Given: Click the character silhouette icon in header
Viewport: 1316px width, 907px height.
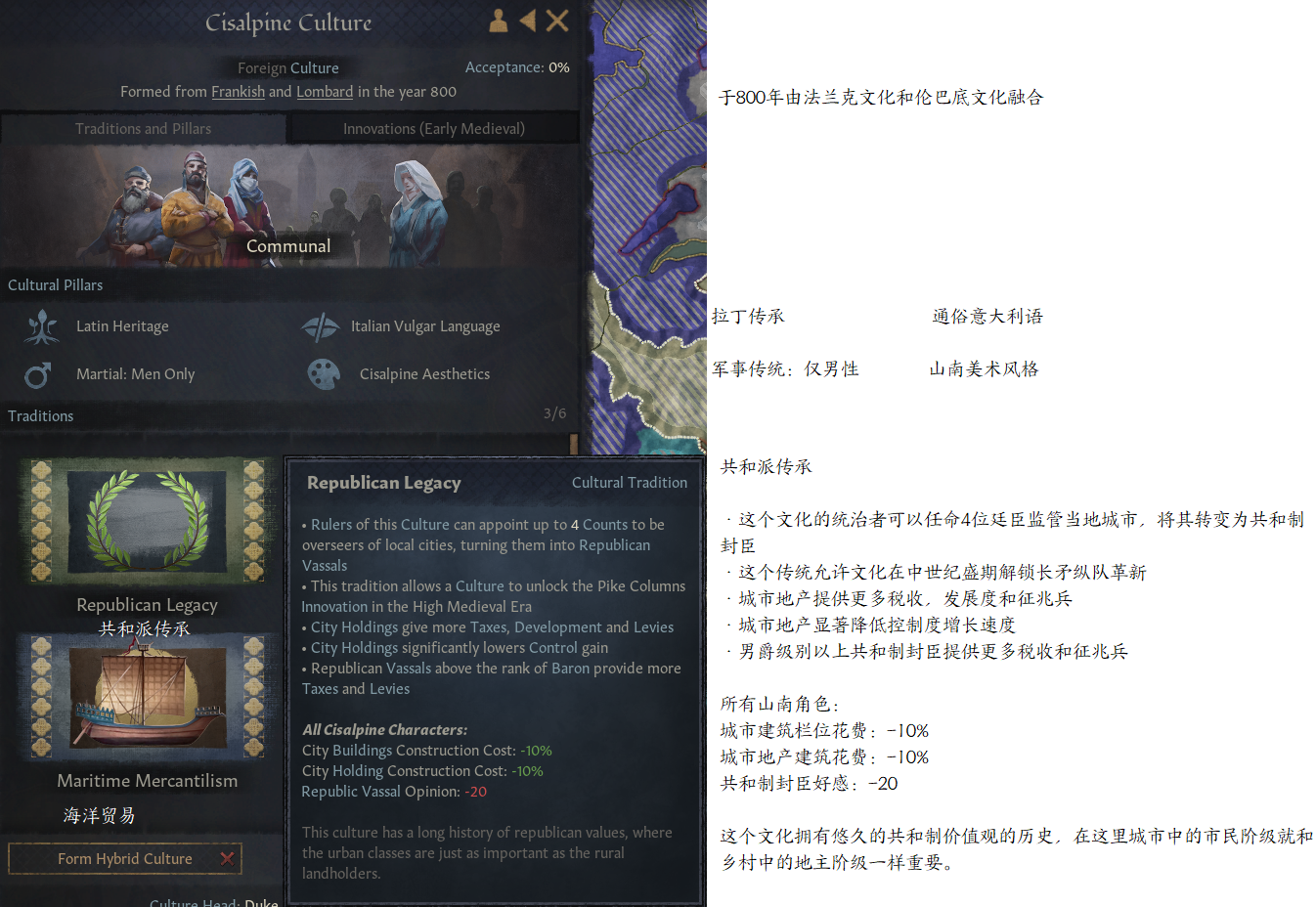Looking at the screenshot, I should [498, 21].
